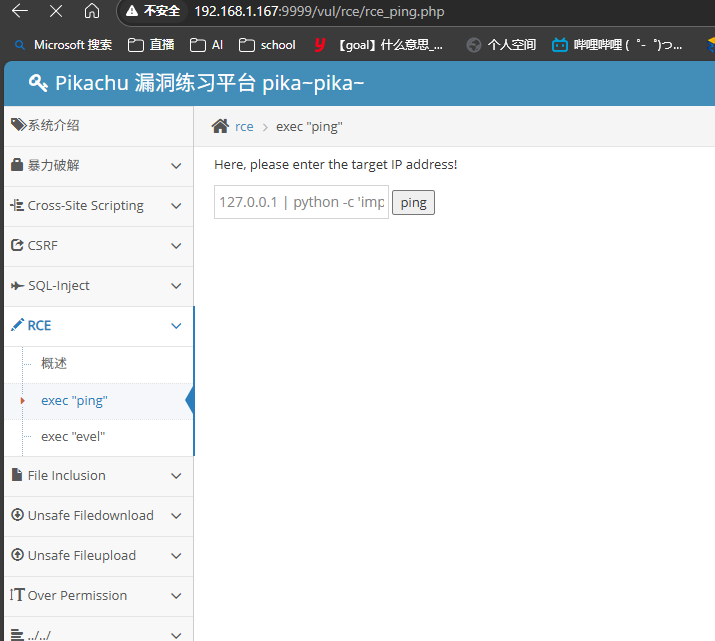Click the upload icon beside Unsafe Fileupload
The image size is (715, 641).
click(x=17, y=555)
